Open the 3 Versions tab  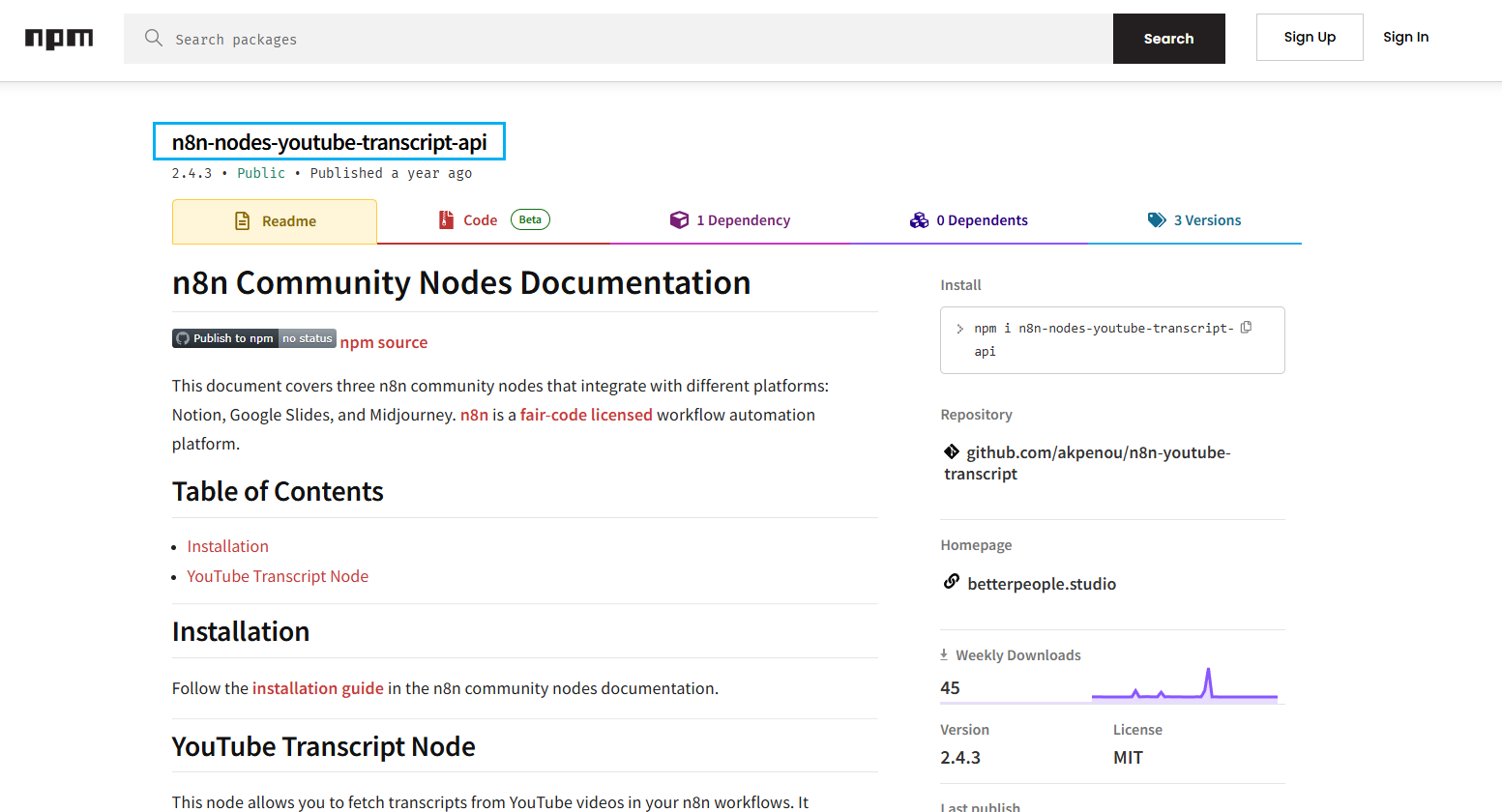(x=1194, y=220)
